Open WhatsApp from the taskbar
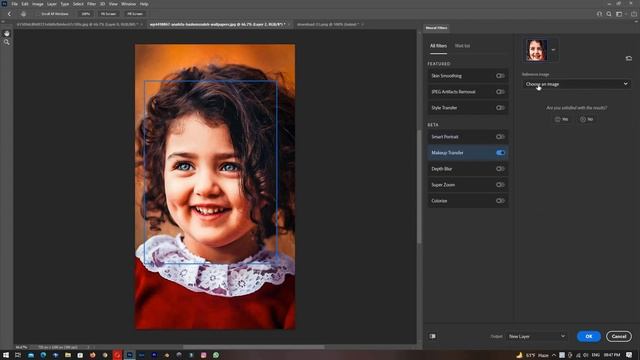Image resolution: width=640 pixels, height=360 pixels. pyautogui.click(x=216, y=355)
